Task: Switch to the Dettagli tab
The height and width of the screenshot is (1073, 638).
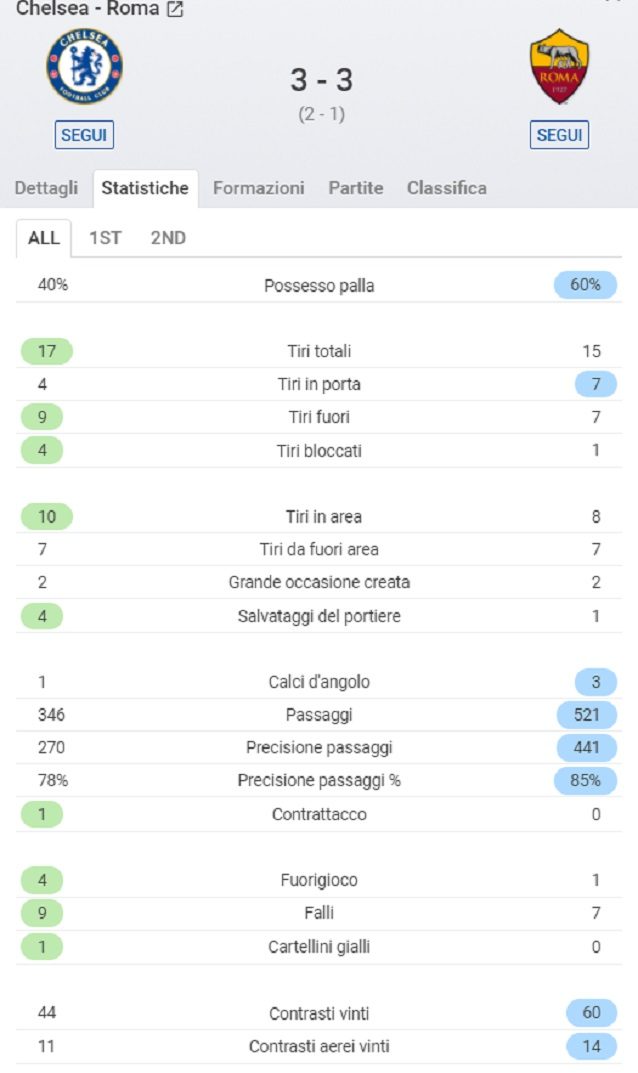Action: [x=47, y=188]
